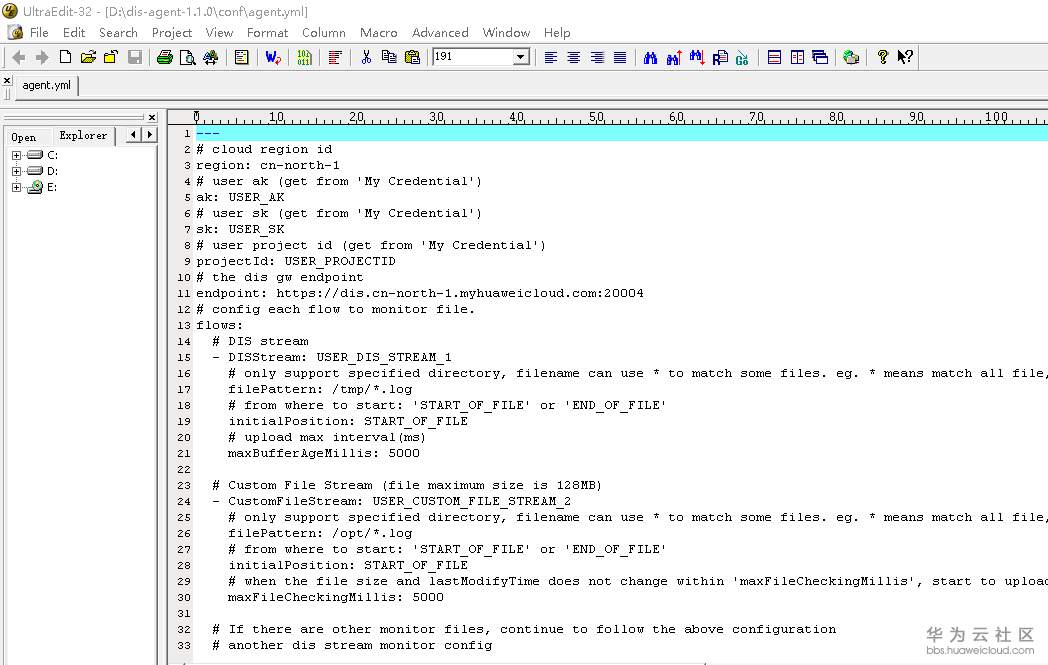Click the Back navigation arrow

tap(19, 57)
